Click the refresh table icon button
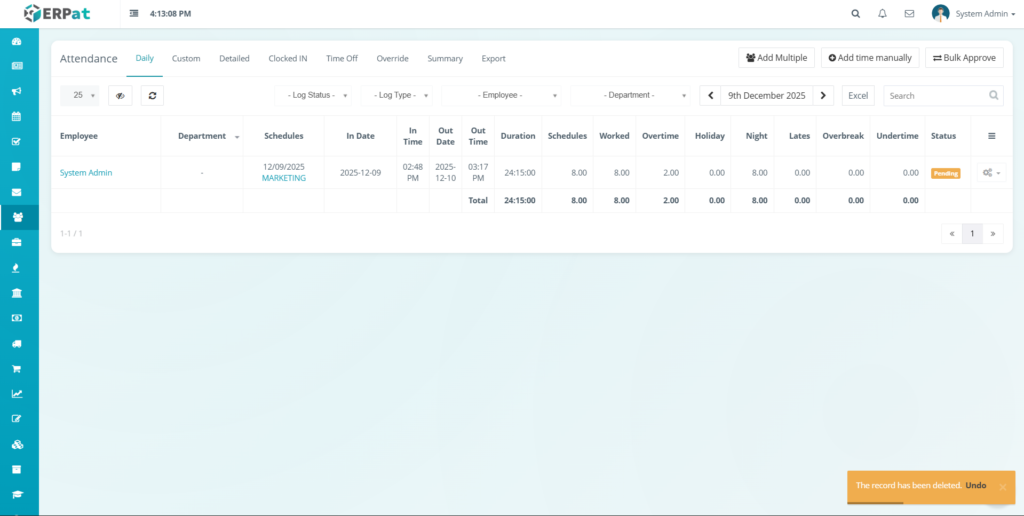Viewport: 1024px width, 516px height. pos(152,95)
